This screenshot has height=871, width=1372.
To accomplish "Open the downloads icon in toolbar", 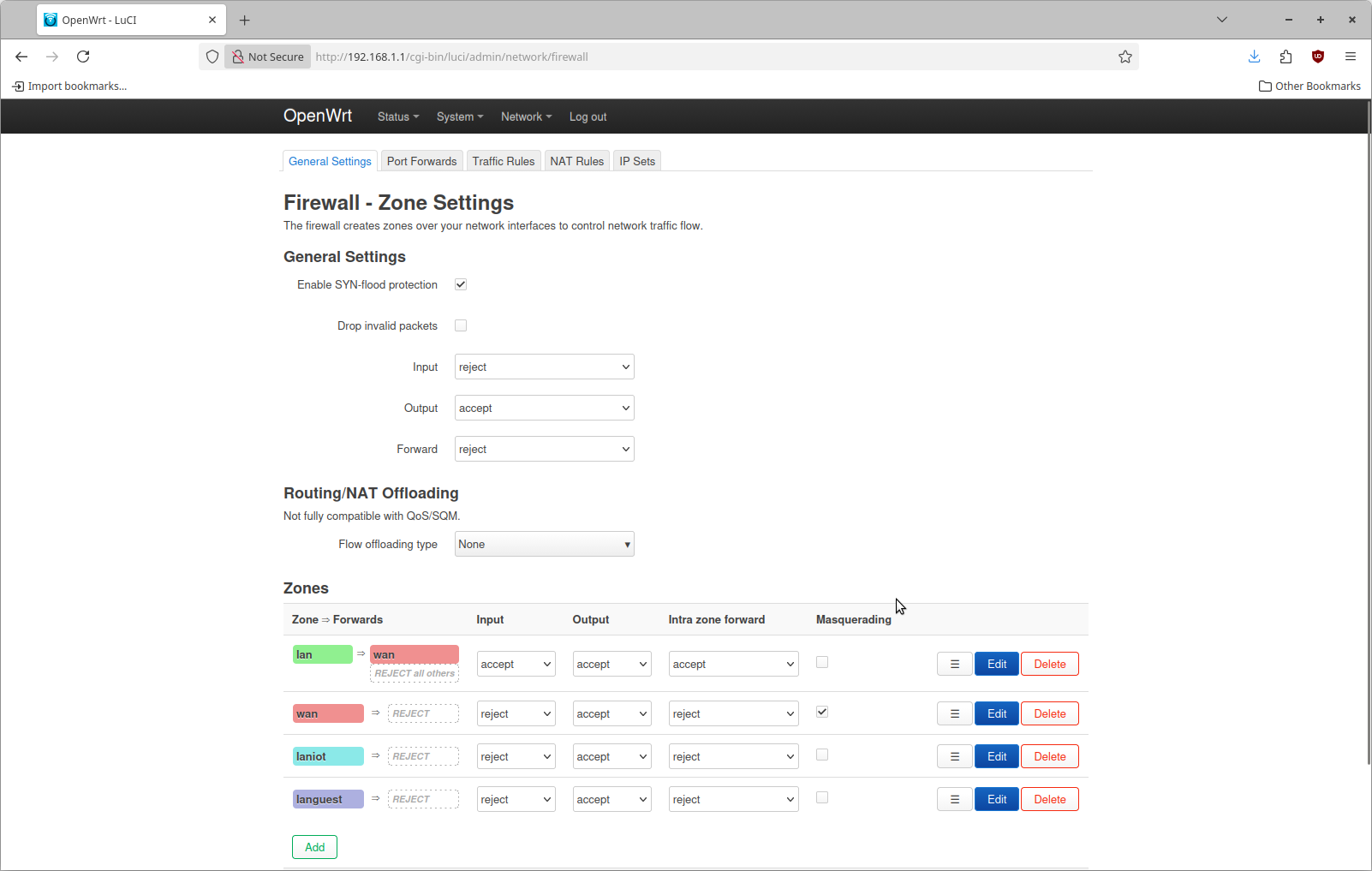I will [1254, 57].
